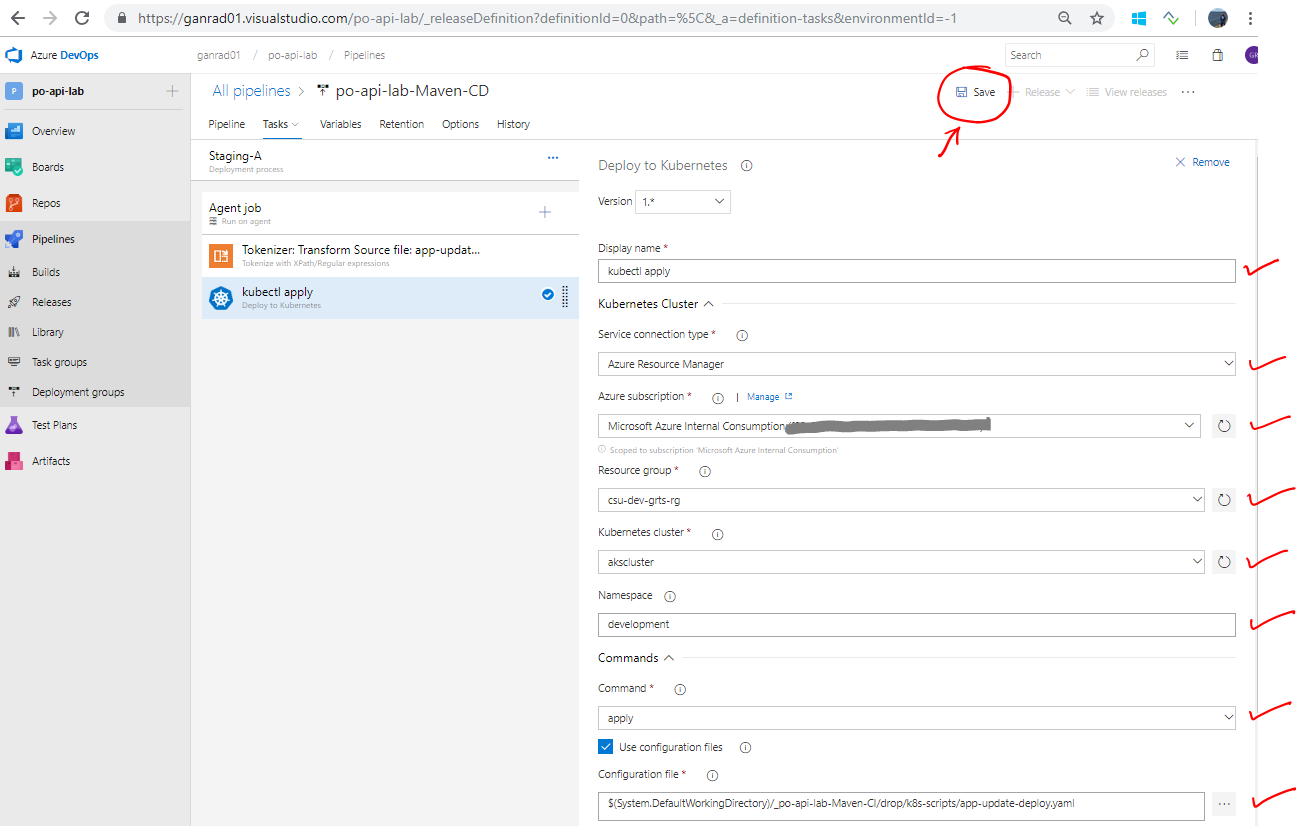1296x826 pixels.
Task: Select the kubectl apply task row
Action: tap(390, 298)
